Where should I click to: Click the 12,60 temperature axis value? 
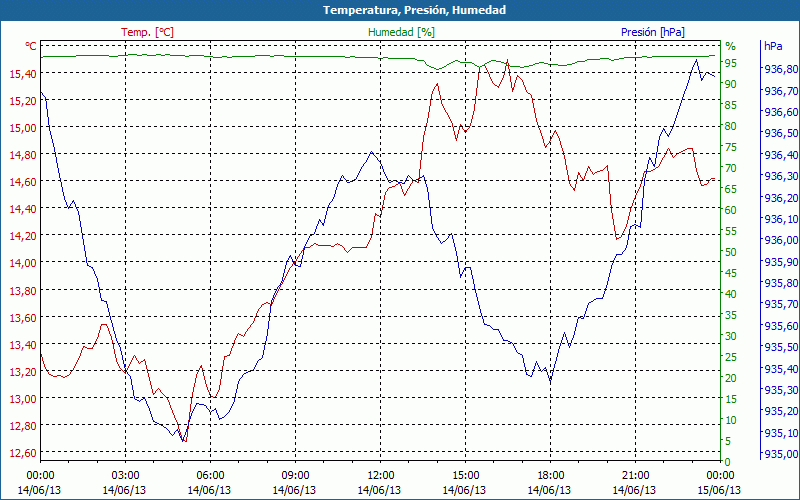coord(23,453)
